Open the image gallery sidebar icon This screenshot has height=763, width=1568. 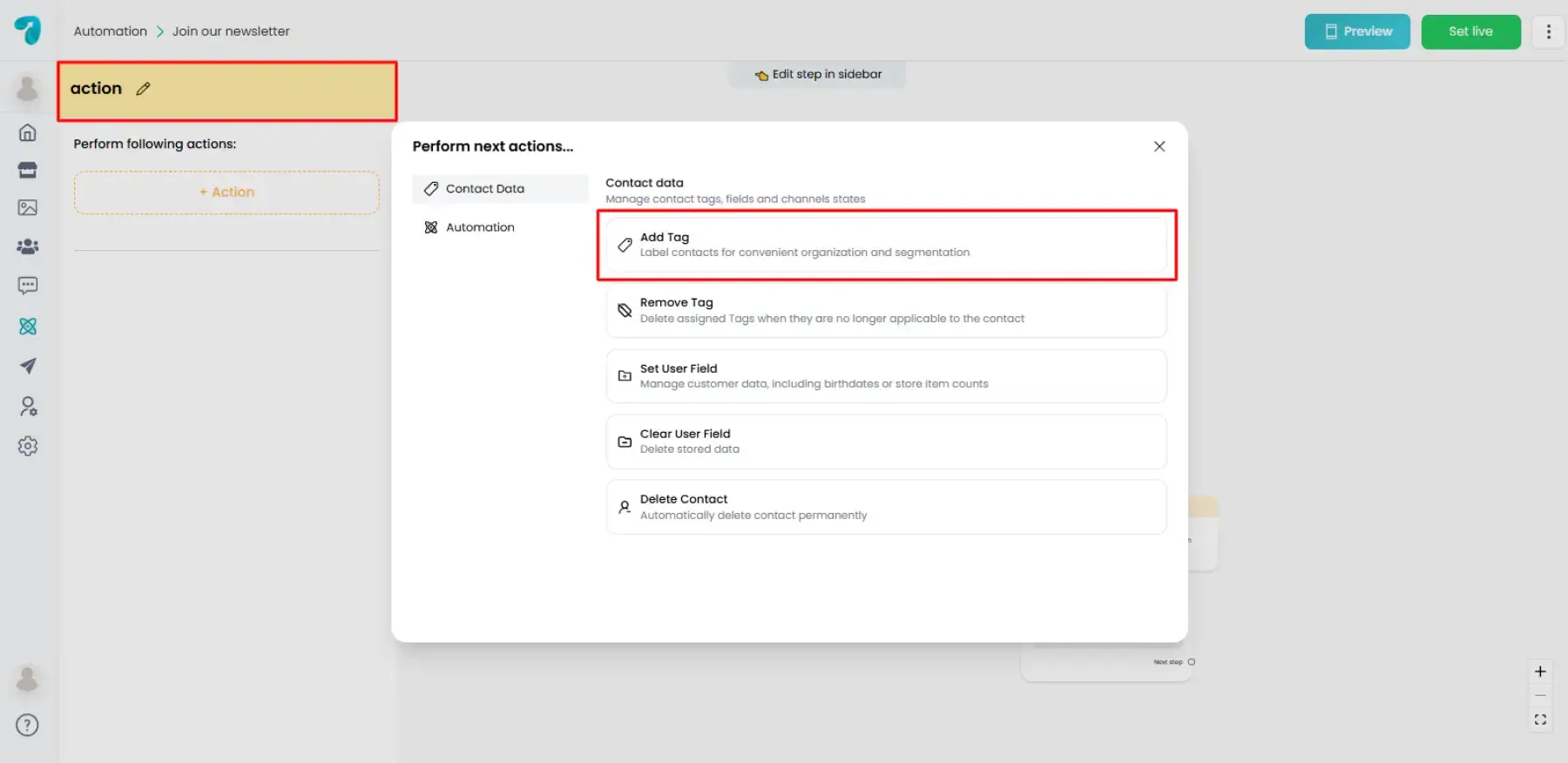coord(28,207)
